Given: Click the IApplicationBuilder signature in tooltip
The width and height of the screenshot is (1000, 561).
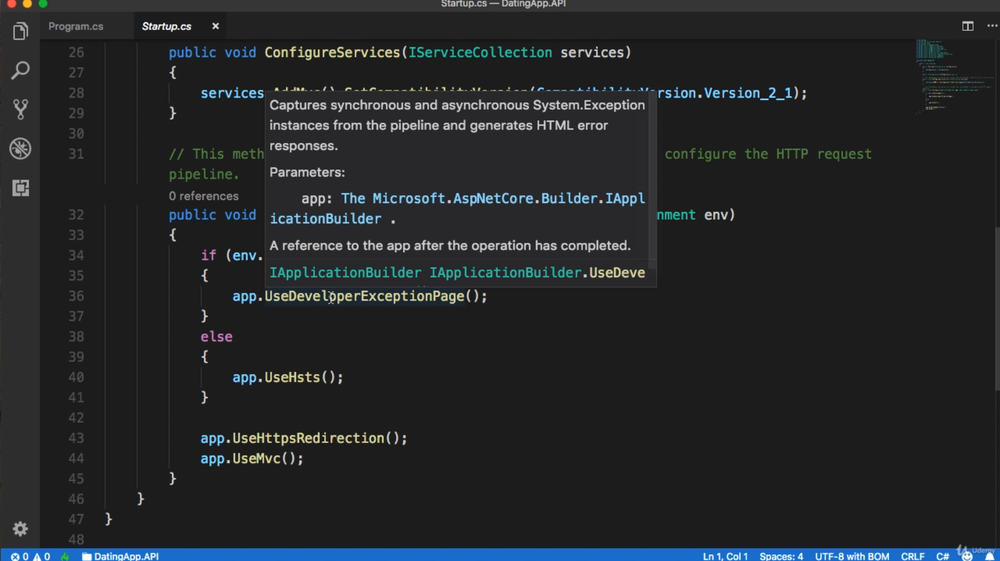Looking at the screenshot, I should click(x=457, y=273).
